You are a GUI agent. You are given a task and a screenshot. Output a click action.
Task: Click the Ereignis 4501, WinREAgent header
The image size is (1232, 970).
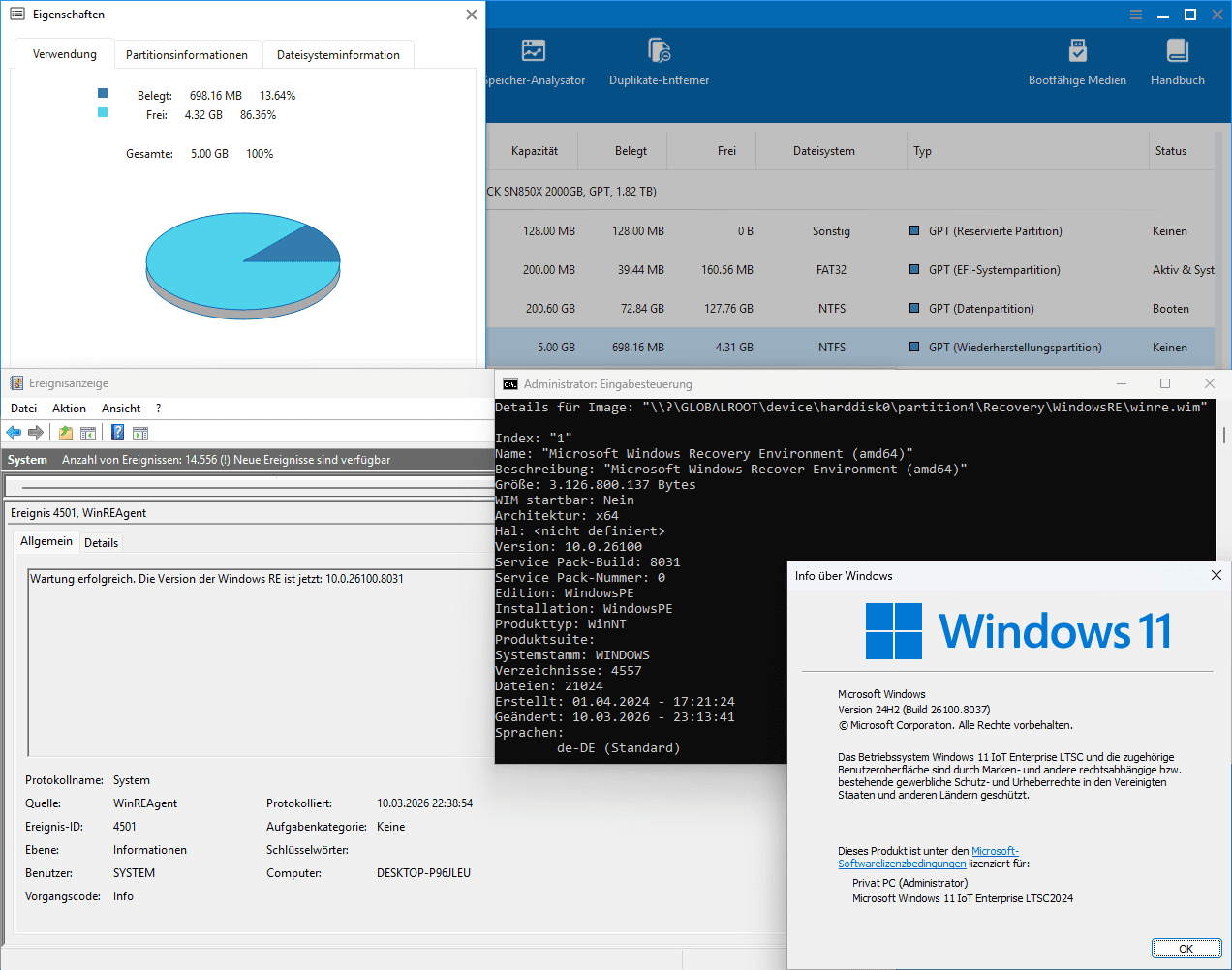click(x=78, y=513)
